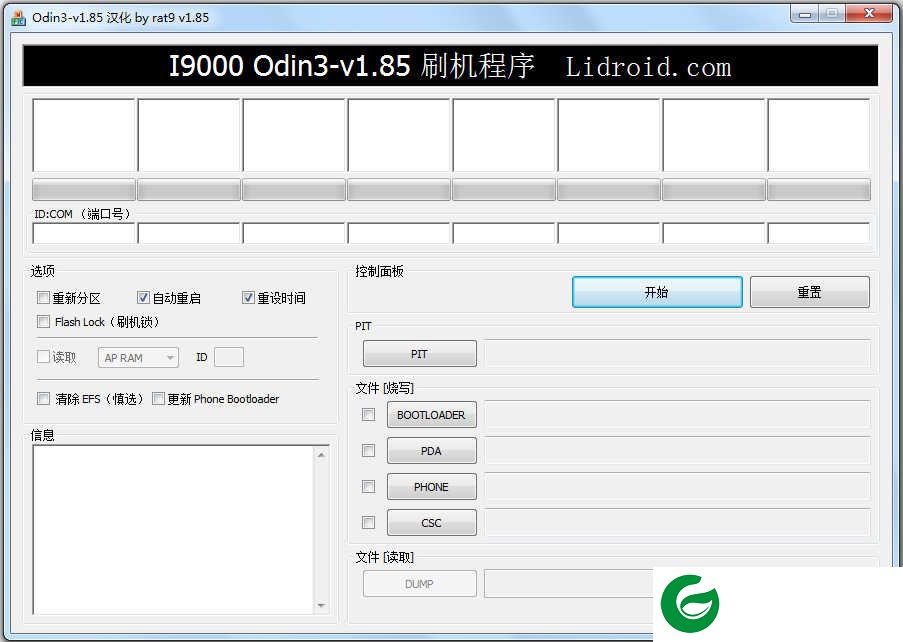Tick the checkbox beside PDA
The image size is (903, 642).
(x=369, y=450)
